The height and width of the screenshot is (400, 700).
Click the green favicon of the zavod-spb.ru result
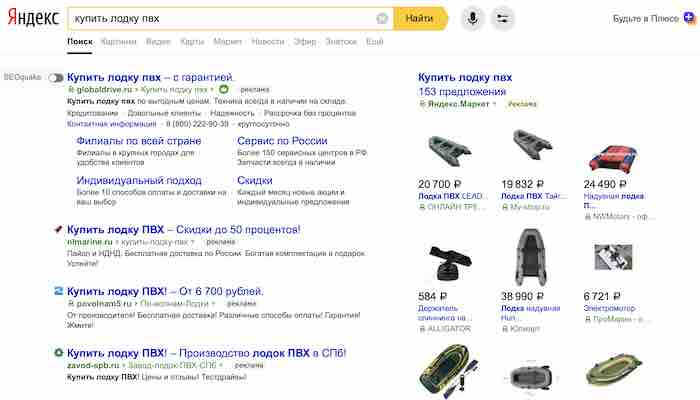point(58,353)
